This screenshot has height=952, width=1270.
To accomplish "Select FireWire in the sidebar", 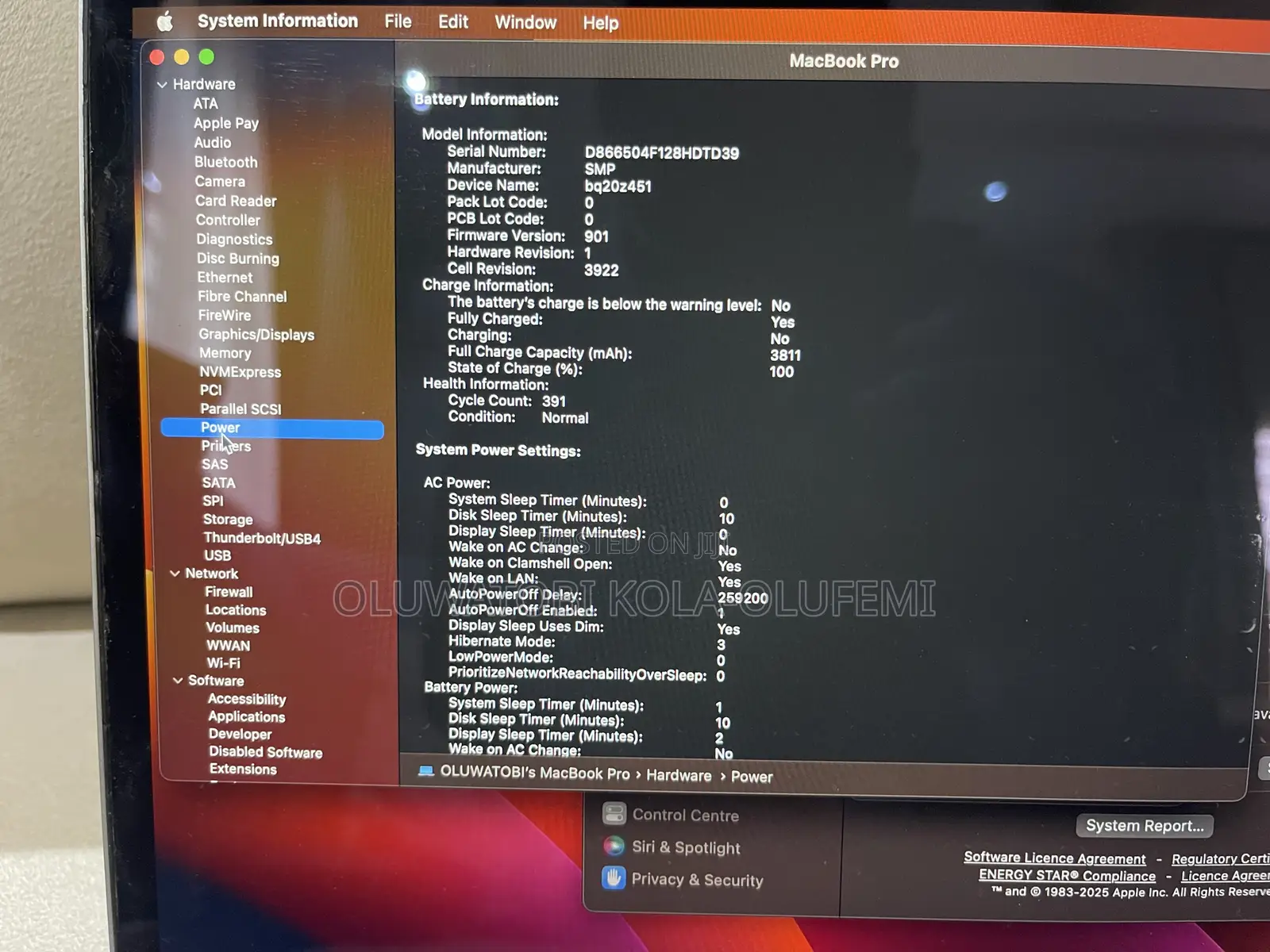I will [x=225, y=316].
